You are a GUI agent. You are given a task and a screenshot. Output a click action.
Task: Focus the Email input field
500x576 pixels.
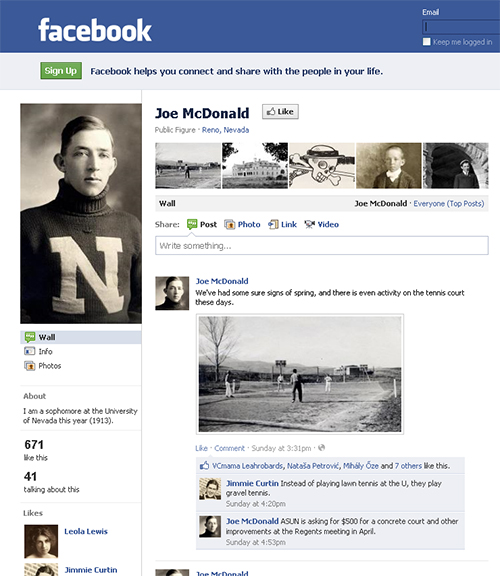pyautogui.click(x=461, y=27)
